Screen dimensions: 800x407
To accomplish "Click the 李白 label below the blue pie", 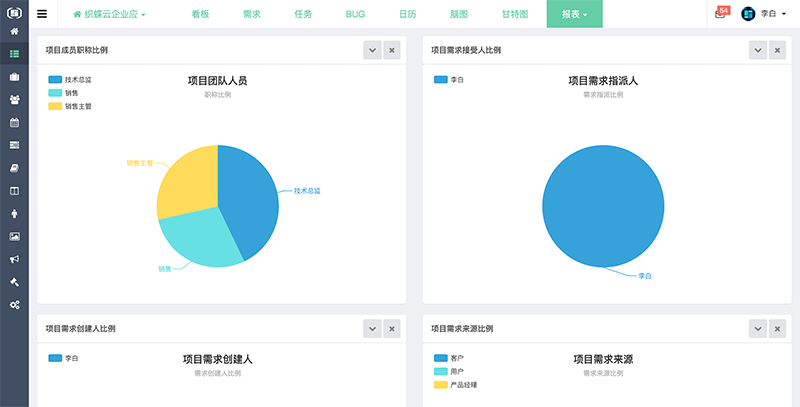I will click(x=645, y=276).
